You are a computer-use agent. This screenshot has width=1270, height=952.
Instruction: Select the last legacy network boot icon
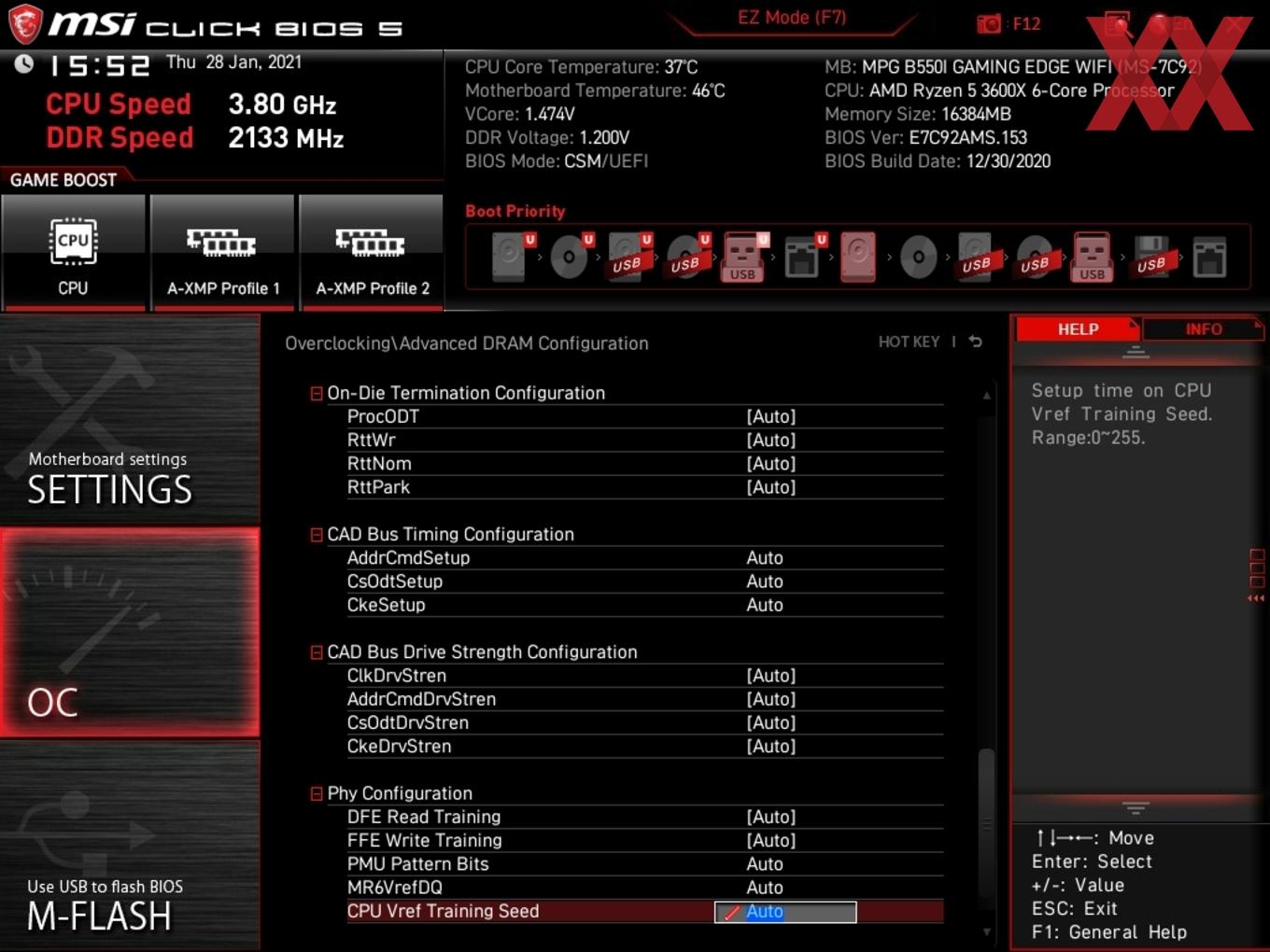1209,257
